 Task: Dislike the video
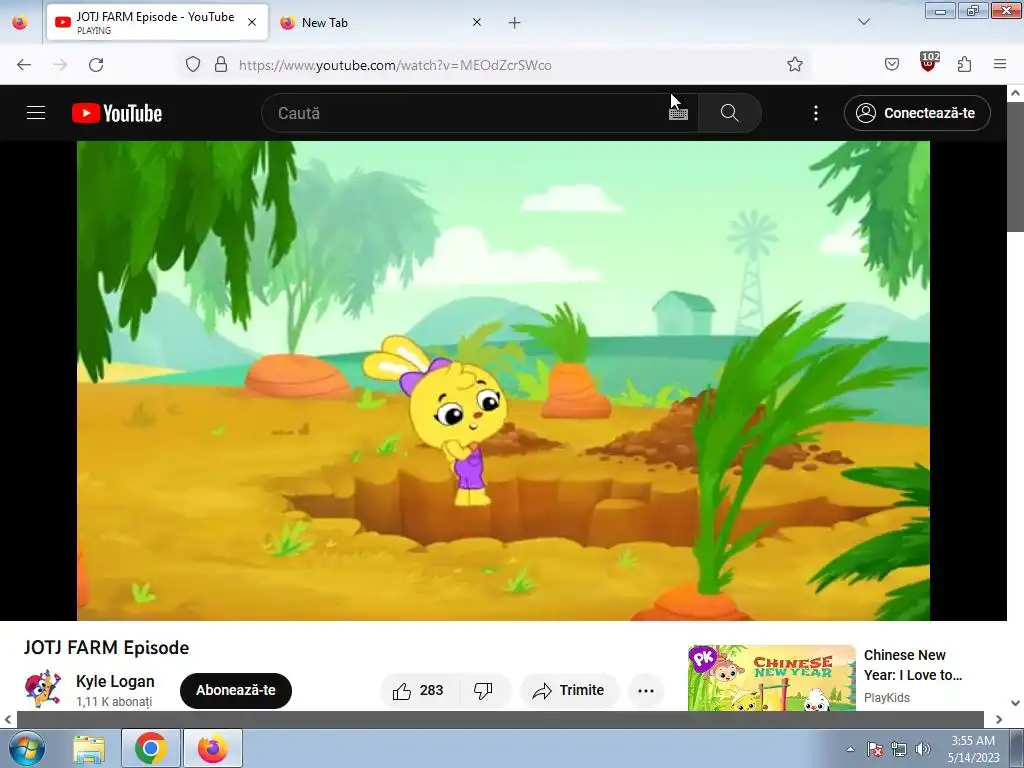pos(483,690)
